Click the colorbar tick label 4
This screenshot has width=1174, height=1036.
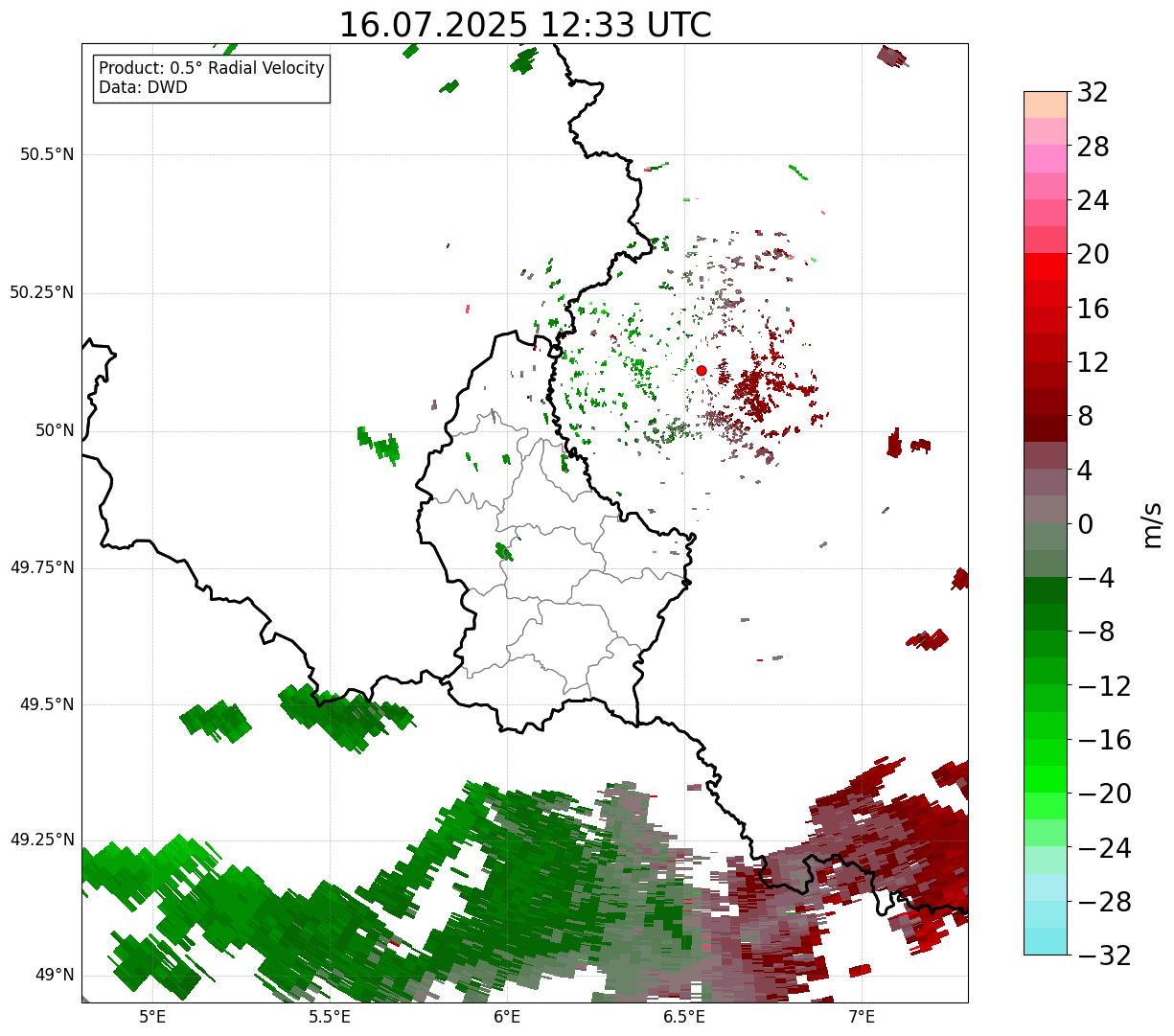point(1085,471)
